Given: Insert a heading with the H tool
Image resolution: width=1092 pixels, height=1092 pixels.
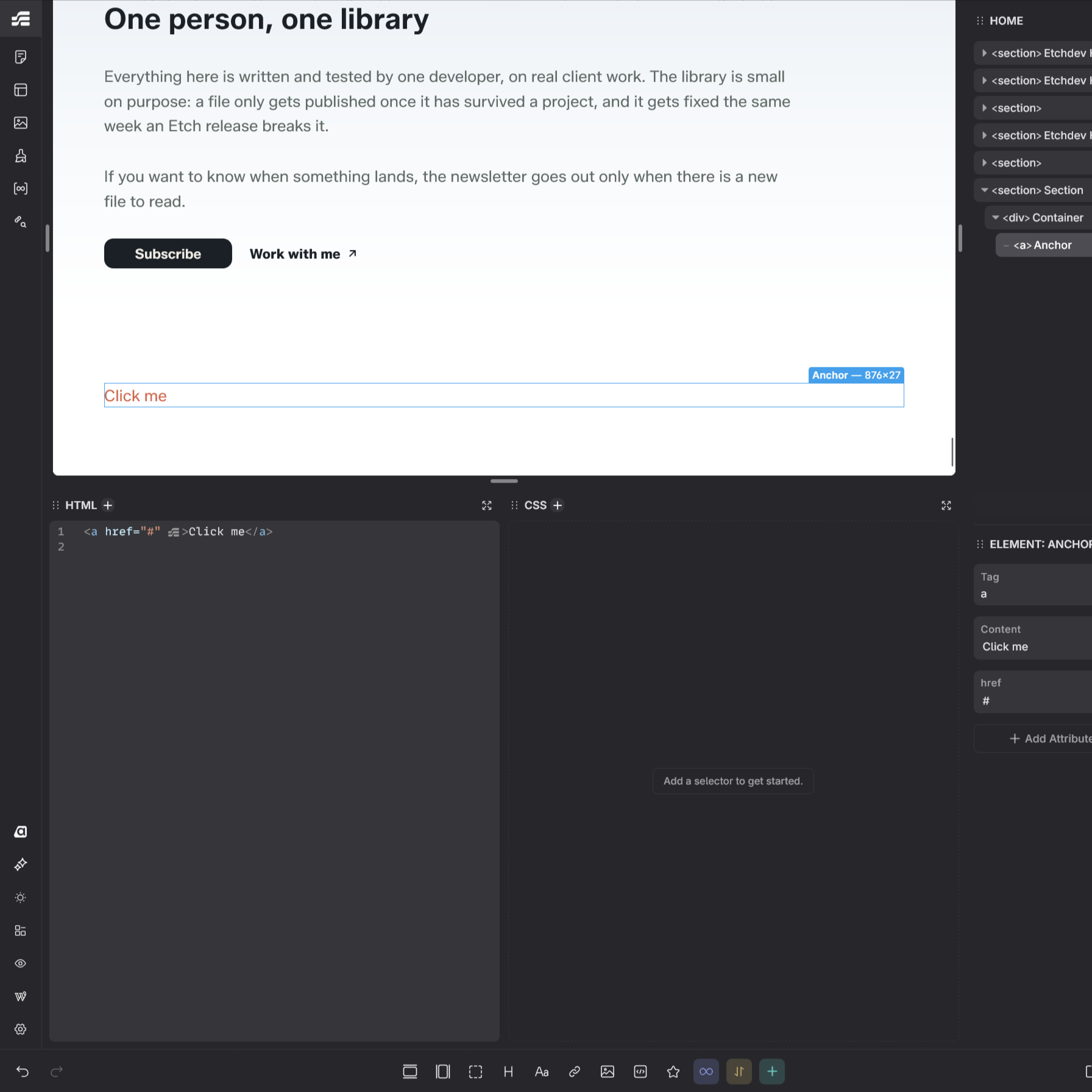Looking at the screenshot, I should coord(508,1071).
